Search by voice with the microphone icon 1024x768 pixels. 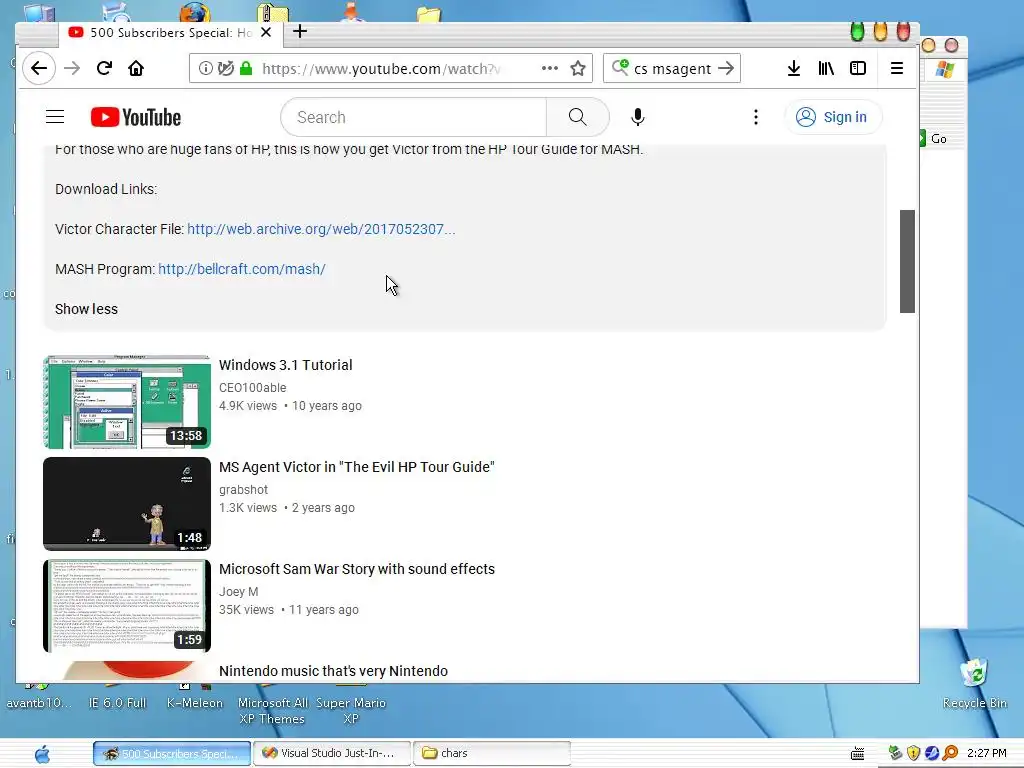click(637, 117)
